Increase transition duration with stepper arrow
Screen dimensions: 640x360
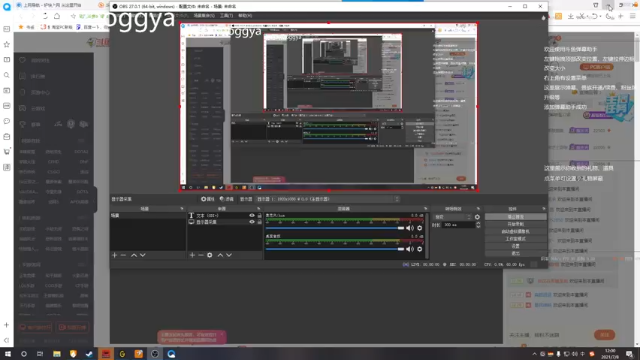[478, 223]
